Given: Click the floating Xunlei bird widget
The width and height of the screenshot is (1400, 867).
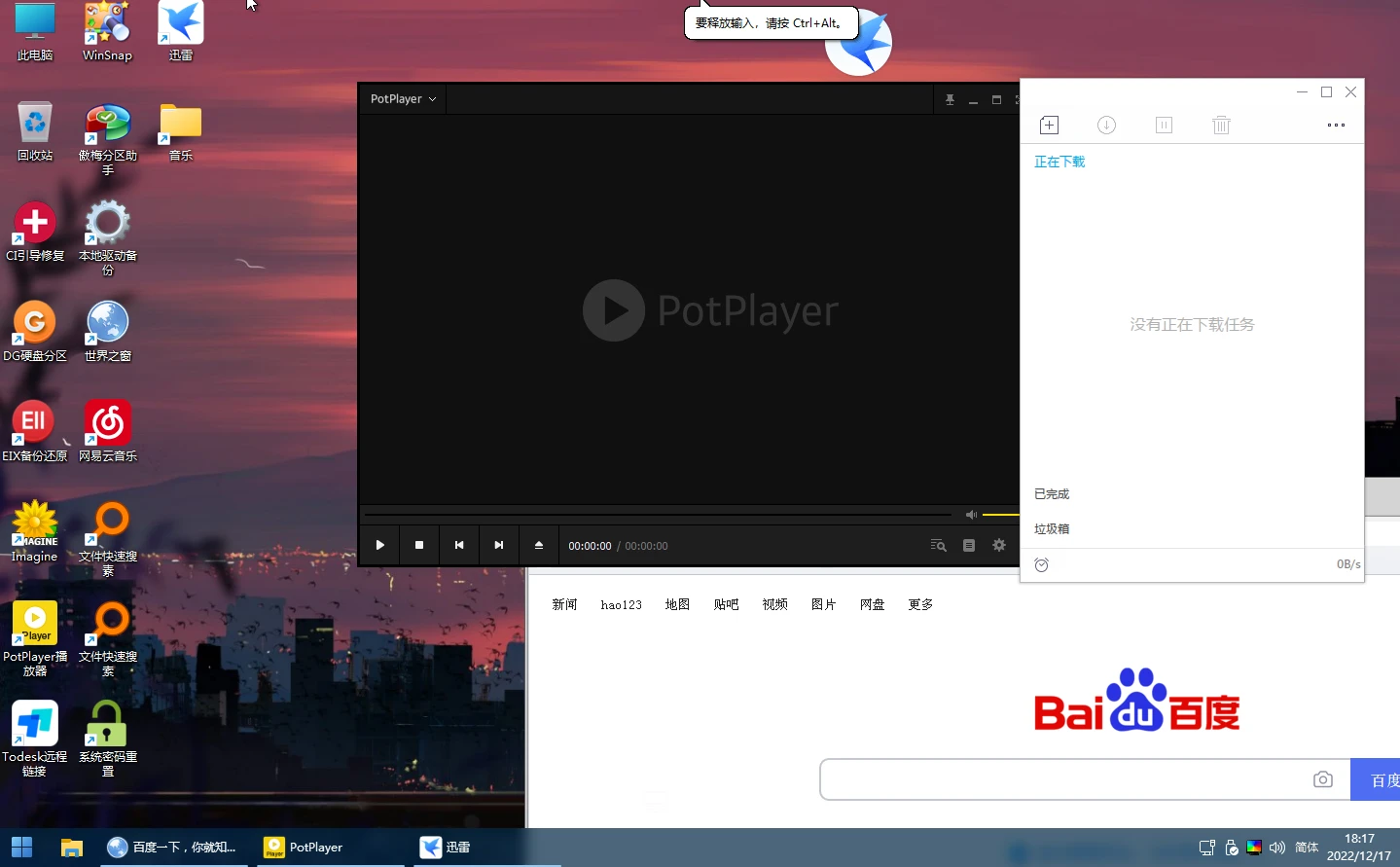Looking at the screenshot, I should [x=859, y=42].
